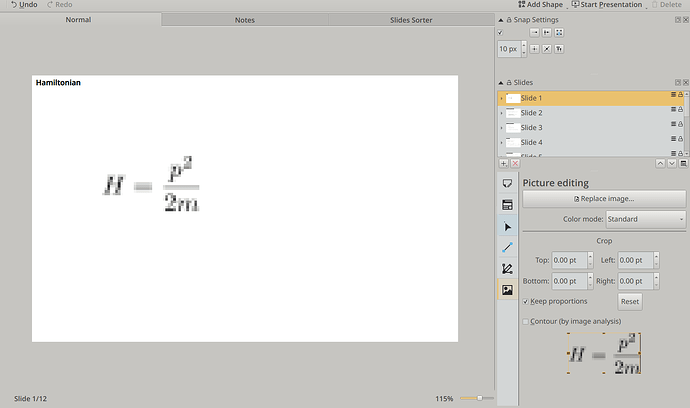The image size is (690, 408).
Task: Open the slide layout tool
Action: pos(507,205)
